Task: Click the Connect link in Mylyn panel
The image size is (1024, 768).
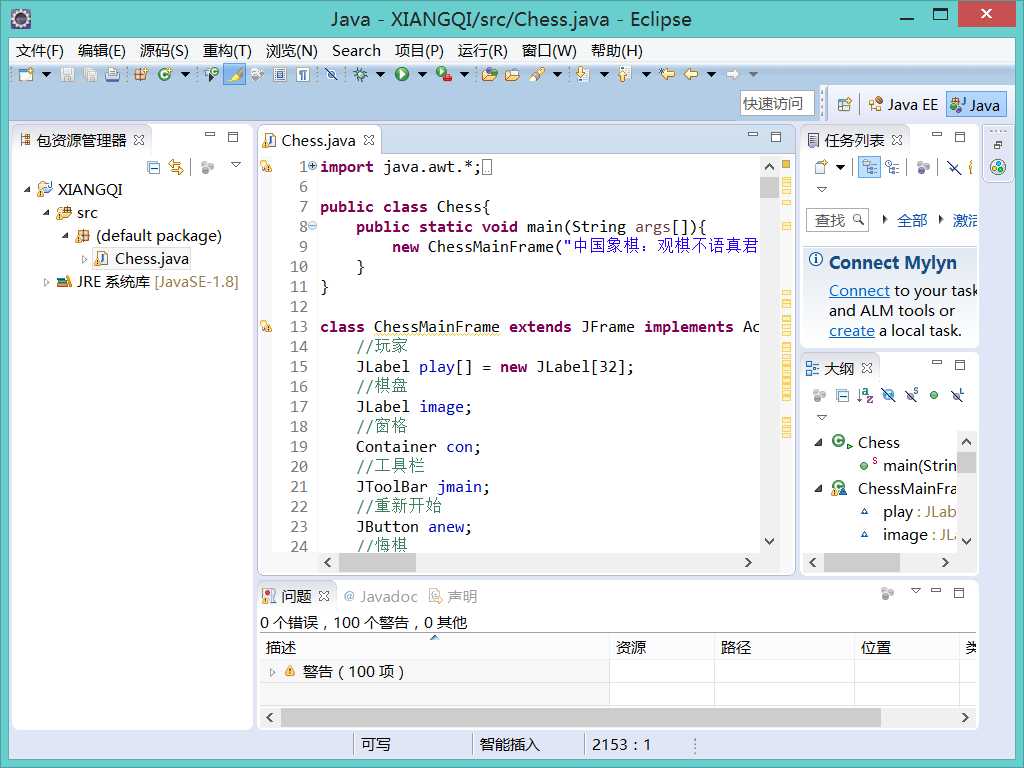Action: point(859,291)
